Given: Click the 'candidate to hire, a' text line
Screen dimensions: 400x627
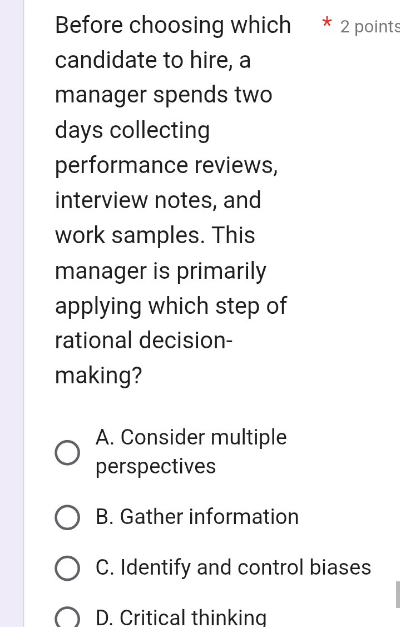Looking at the screenshot, I should click(x=153, y=60).
